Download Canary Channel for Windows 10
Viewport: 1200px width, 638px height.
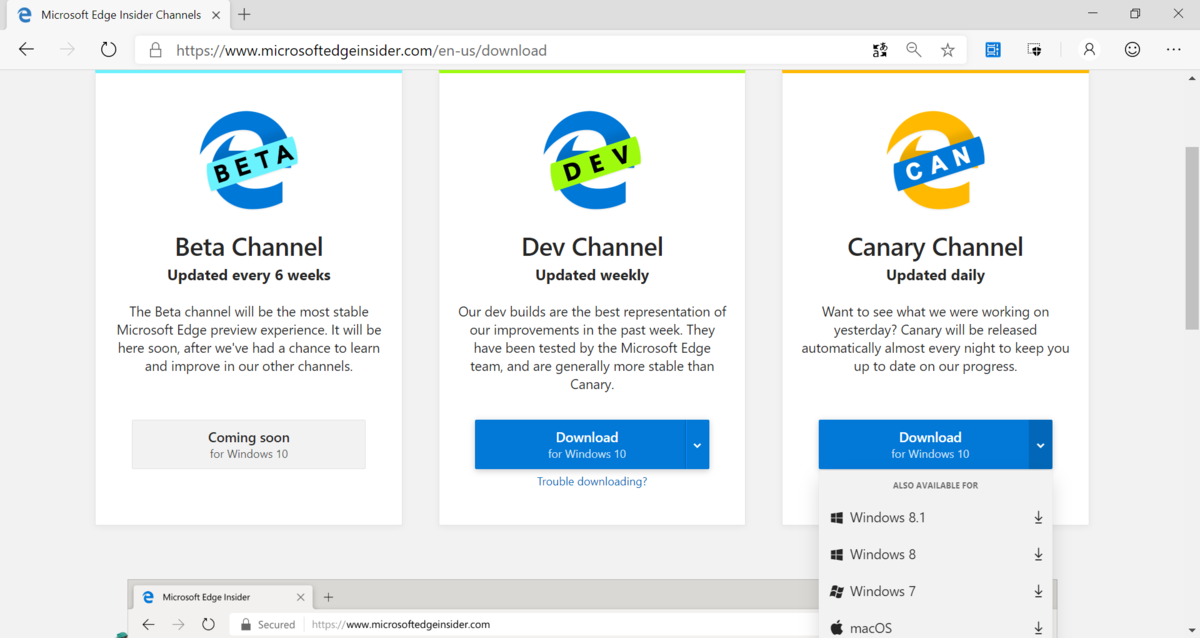click(923, 444)
